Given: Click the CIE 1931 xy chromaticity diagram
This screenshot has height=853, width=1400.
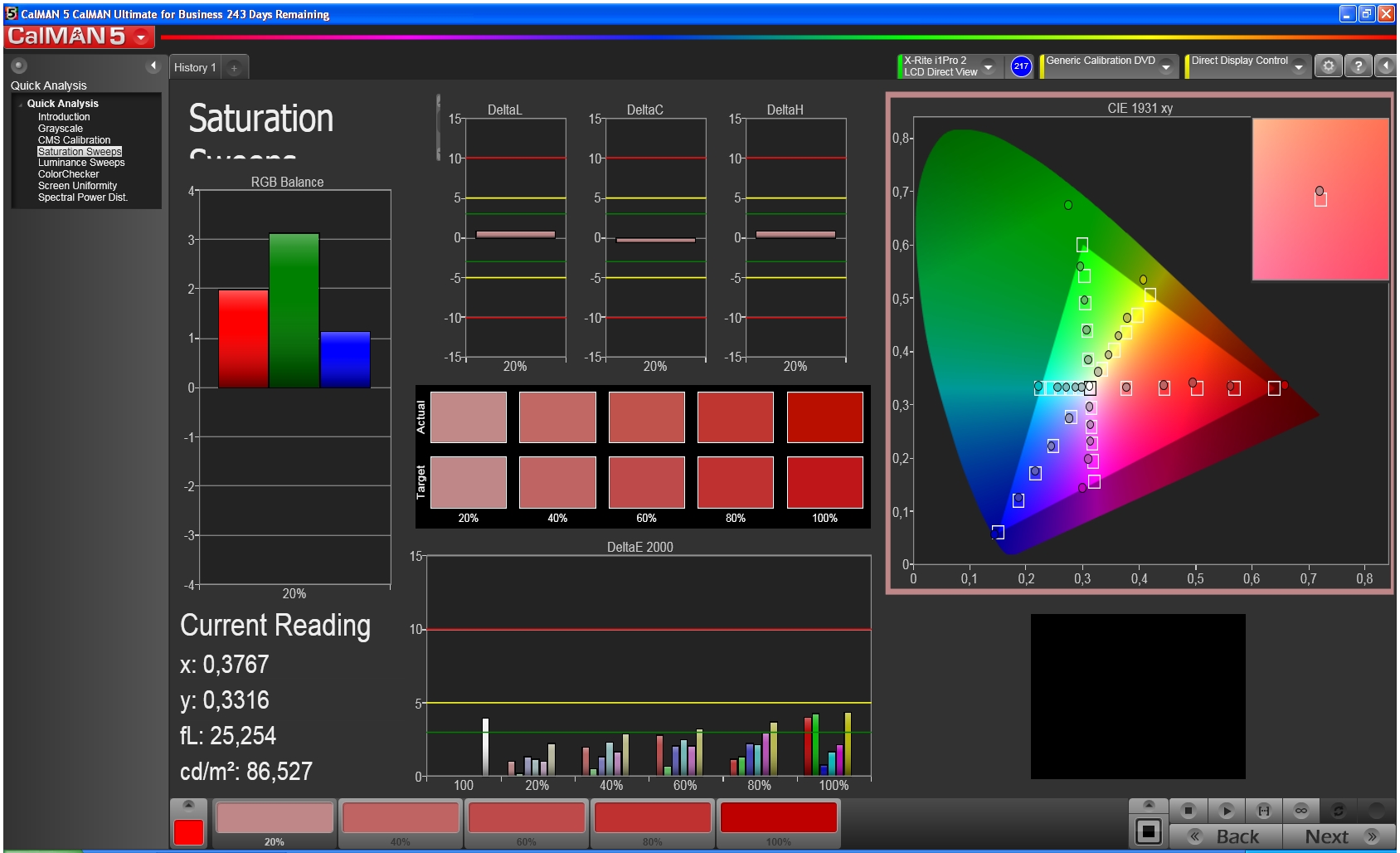Looking at the screenshot, I should pyautogui.click(x=1138, y=344).
